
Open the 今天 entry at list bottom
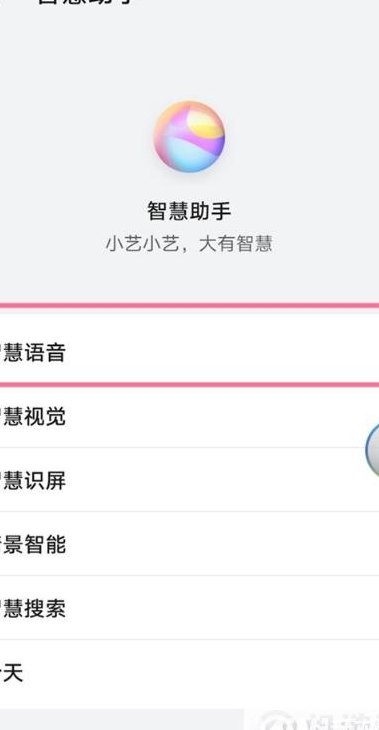coord(190,674)
